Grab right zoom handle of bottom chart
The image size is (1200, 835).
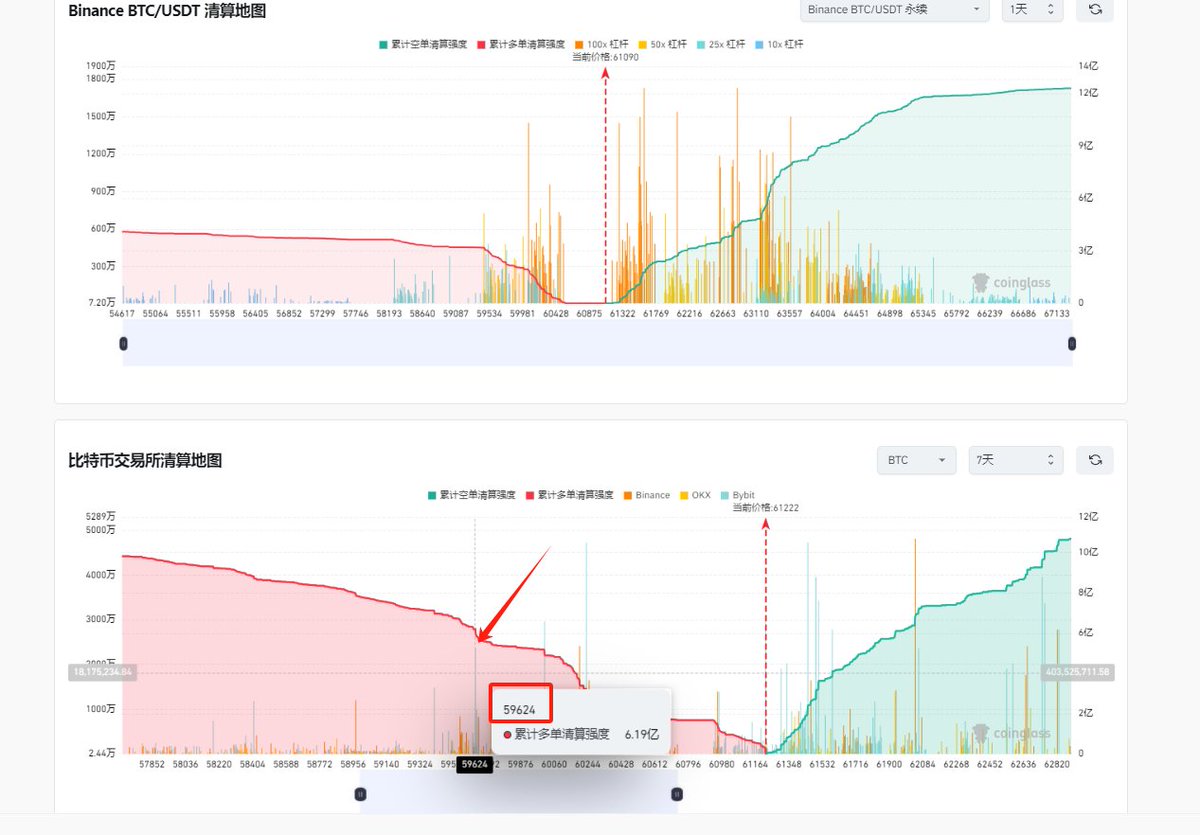point(677,794)
